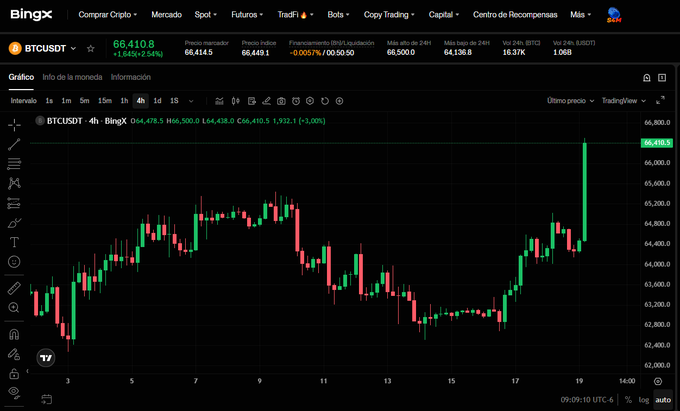Toggle magnet snapping mode
Image resolution: width=680 pixels, height=411 pixels.
14,334
